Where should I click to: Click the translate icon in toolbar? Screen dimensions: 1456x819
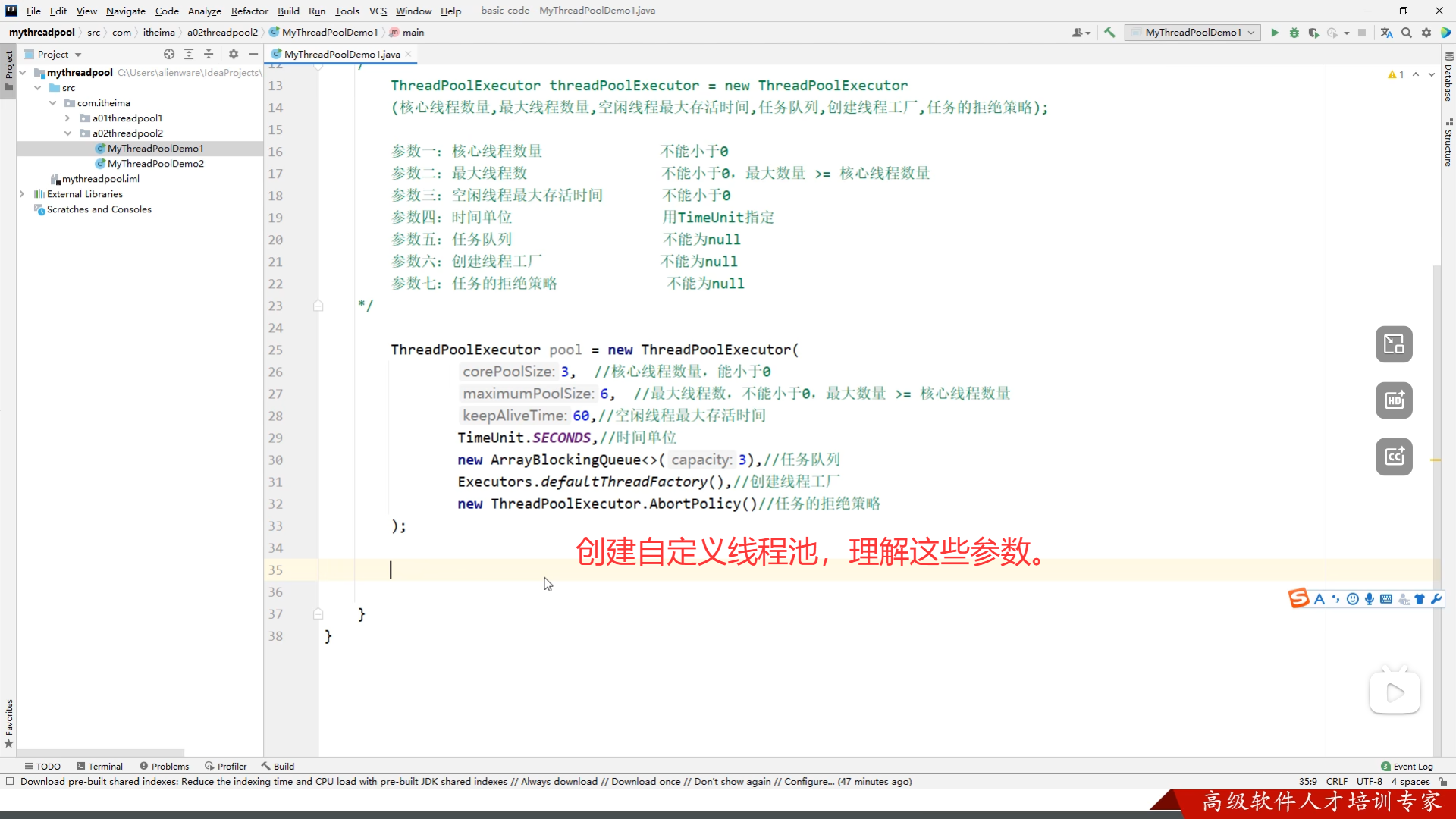click(1387, 33)
